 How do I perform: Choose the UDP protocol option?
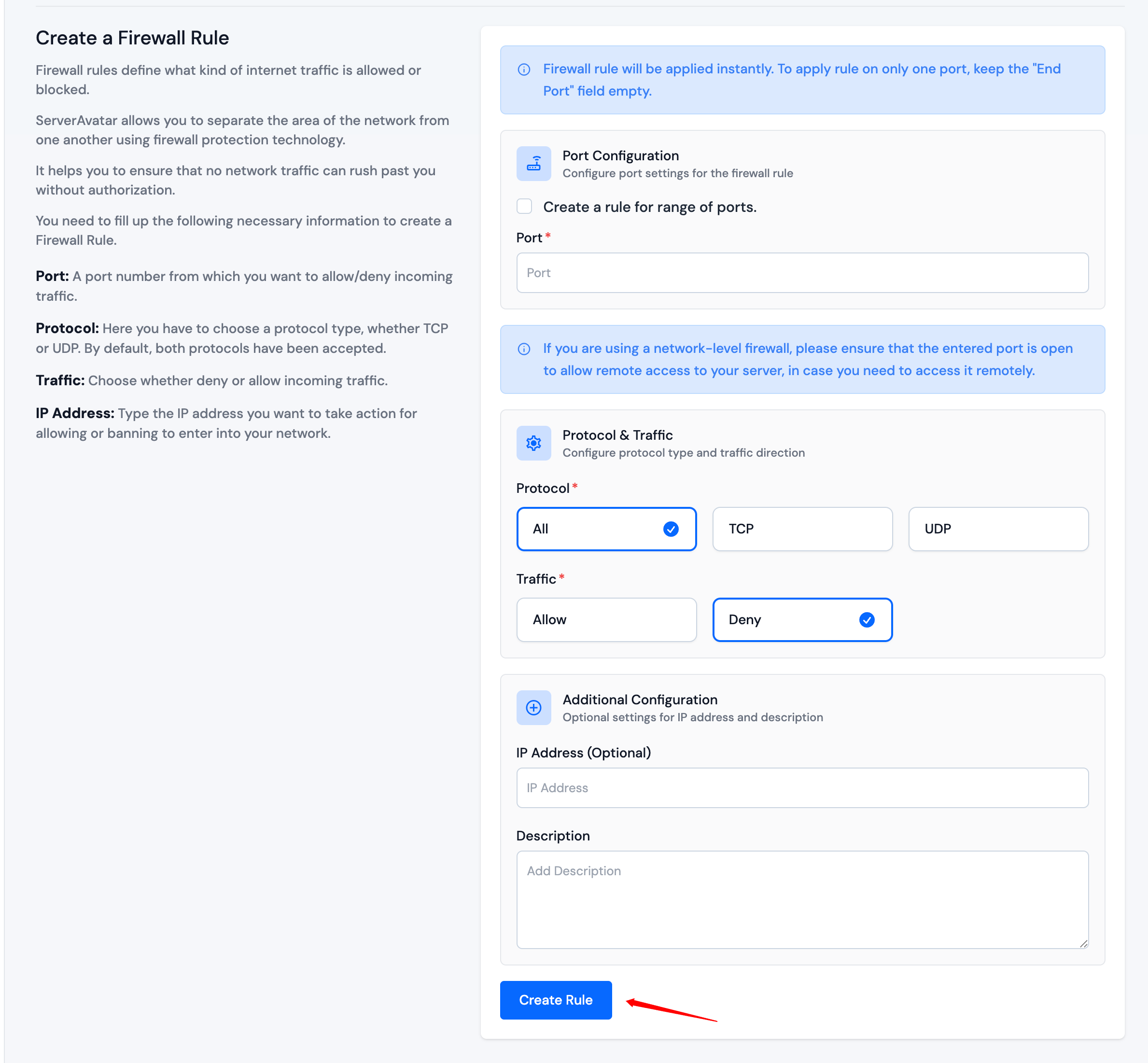click(x=998, y=529)
